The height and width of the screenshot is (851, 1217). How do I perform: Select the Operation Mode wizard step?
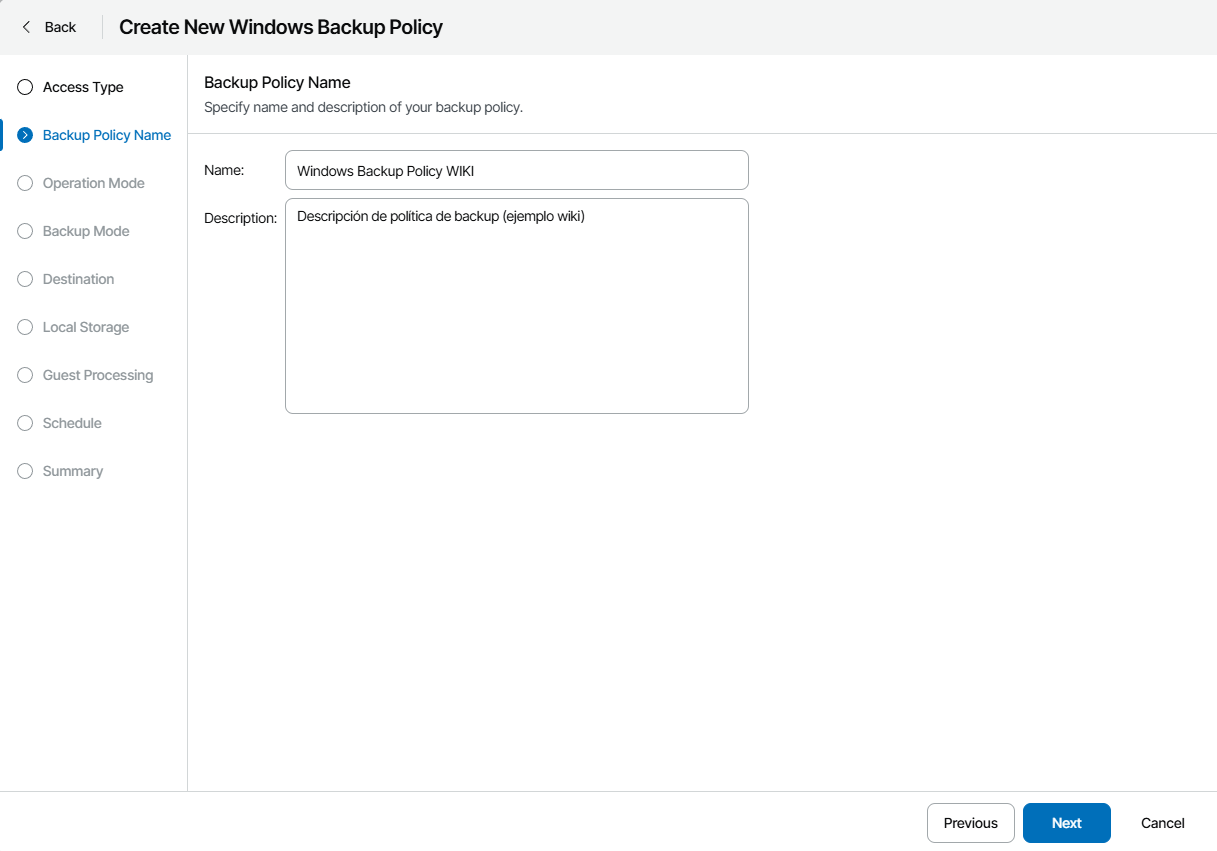[x=94, y=183]
